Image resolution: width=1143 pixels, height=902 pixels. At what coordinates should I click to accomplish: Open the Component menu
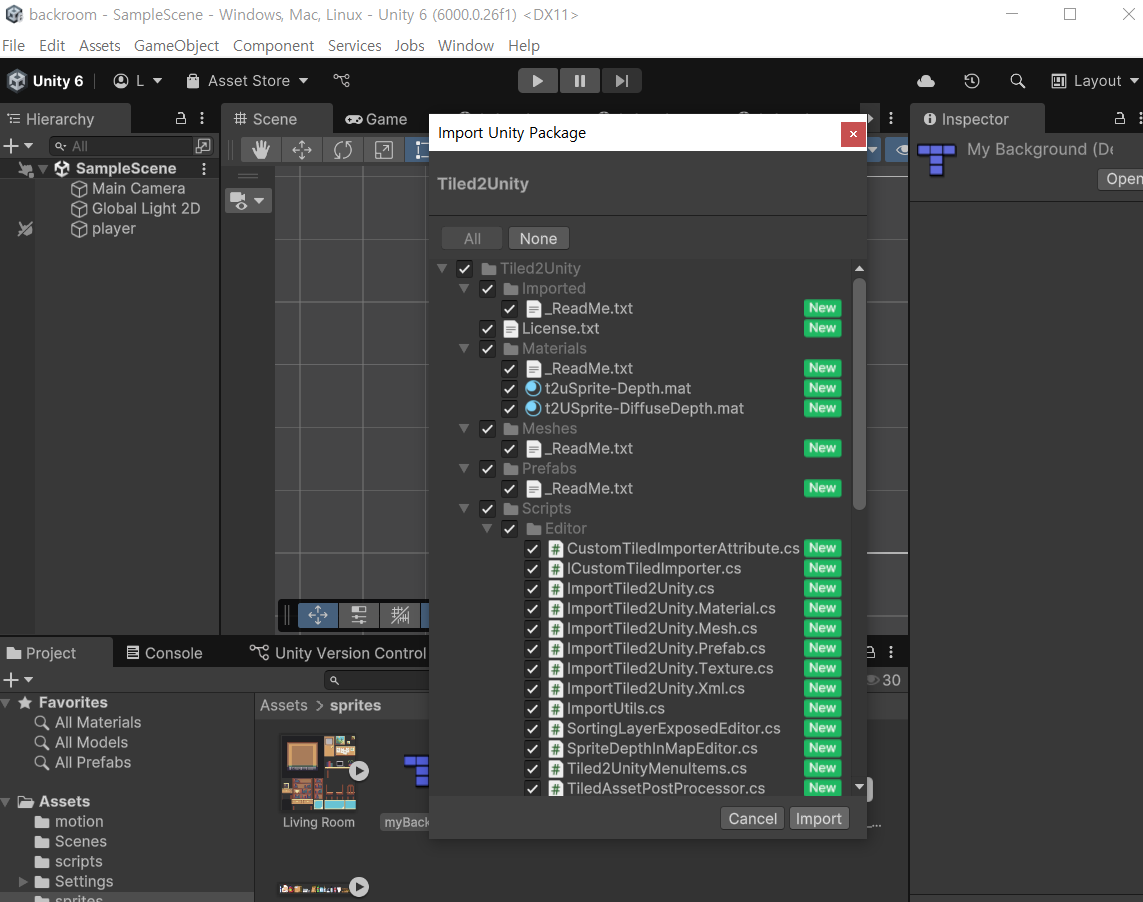(x=273, y=46)
